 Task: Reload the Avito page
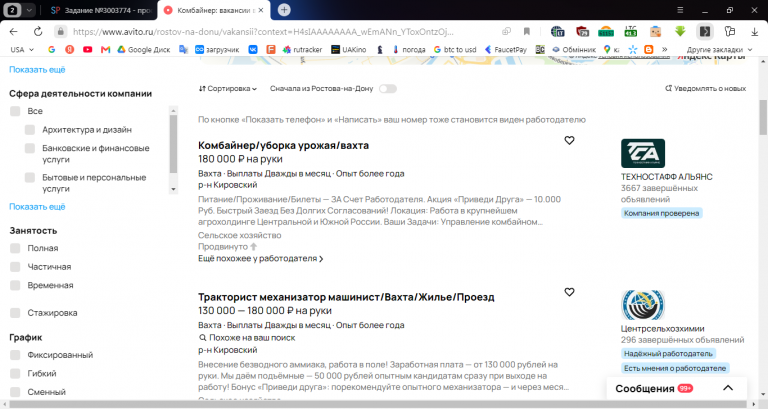[x=38, y=31]
